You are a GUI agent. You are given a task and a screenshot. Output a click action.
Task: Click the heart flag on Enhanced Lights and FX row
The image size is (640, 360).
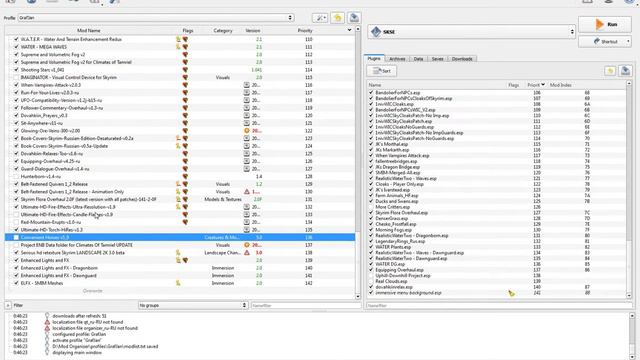185,260
